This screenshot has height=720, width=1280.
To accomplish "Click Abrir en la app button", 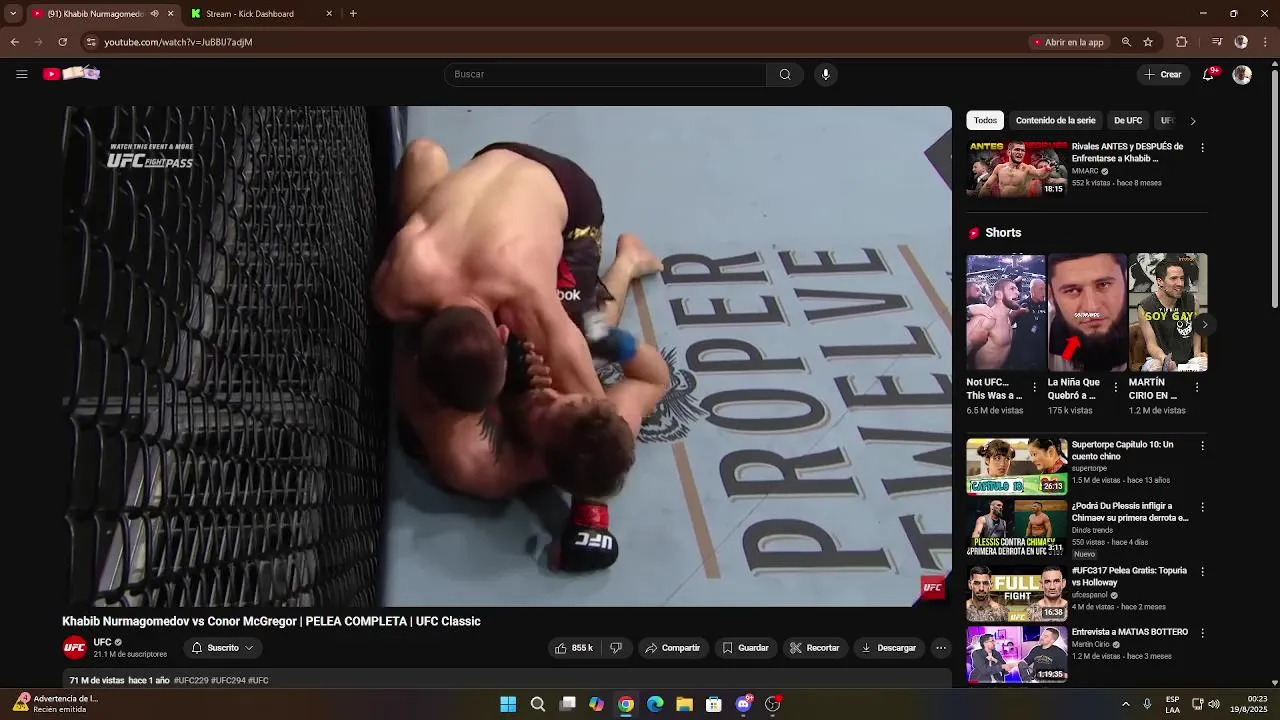I will [1067, 42].
